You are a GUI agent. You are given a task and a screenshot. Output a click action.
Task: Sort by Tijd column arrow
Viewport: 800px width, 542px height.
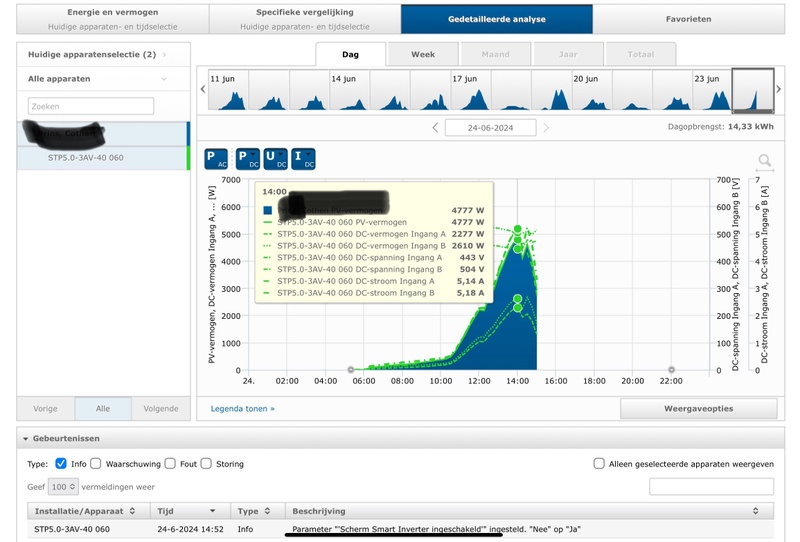click(212, 511)
